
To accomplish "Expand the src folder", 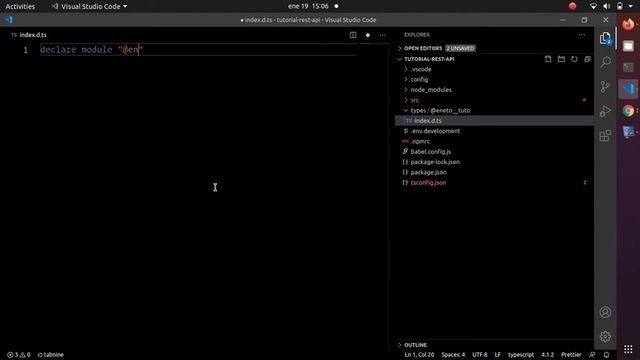I will (x=414, y=100).
